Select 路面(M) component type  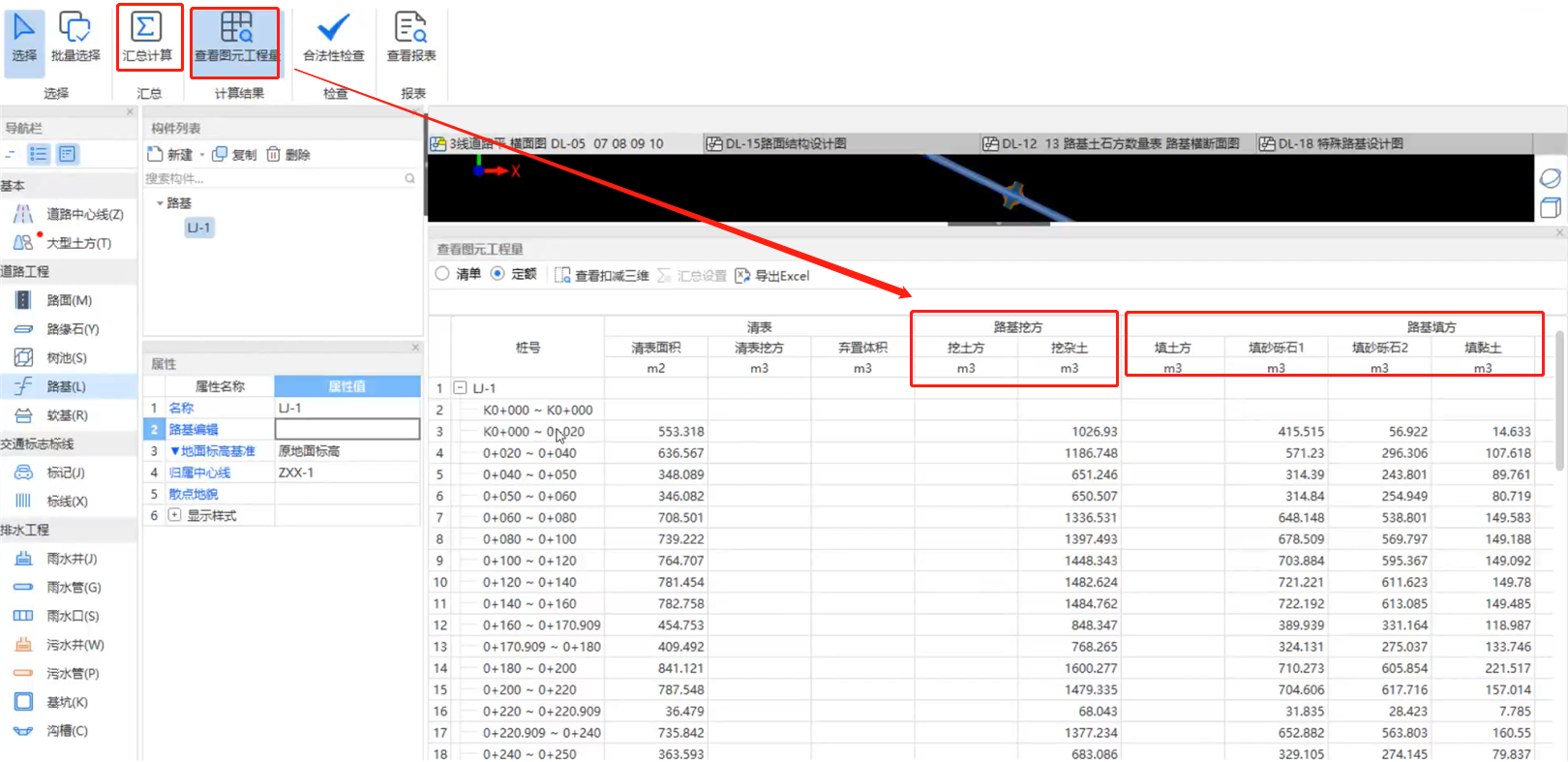54,300
